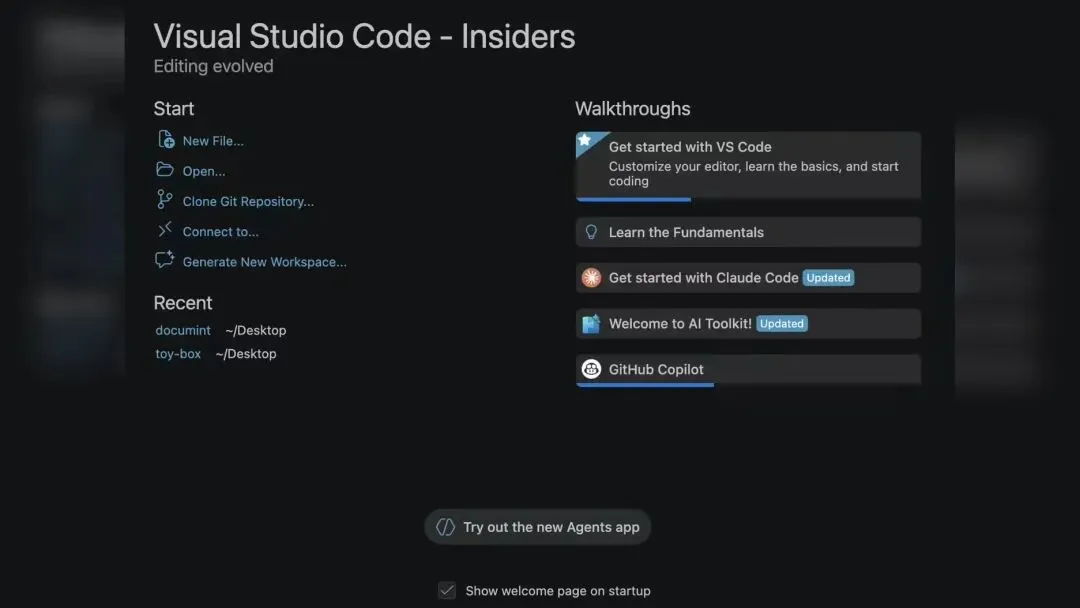Click the Start heading

174,109
